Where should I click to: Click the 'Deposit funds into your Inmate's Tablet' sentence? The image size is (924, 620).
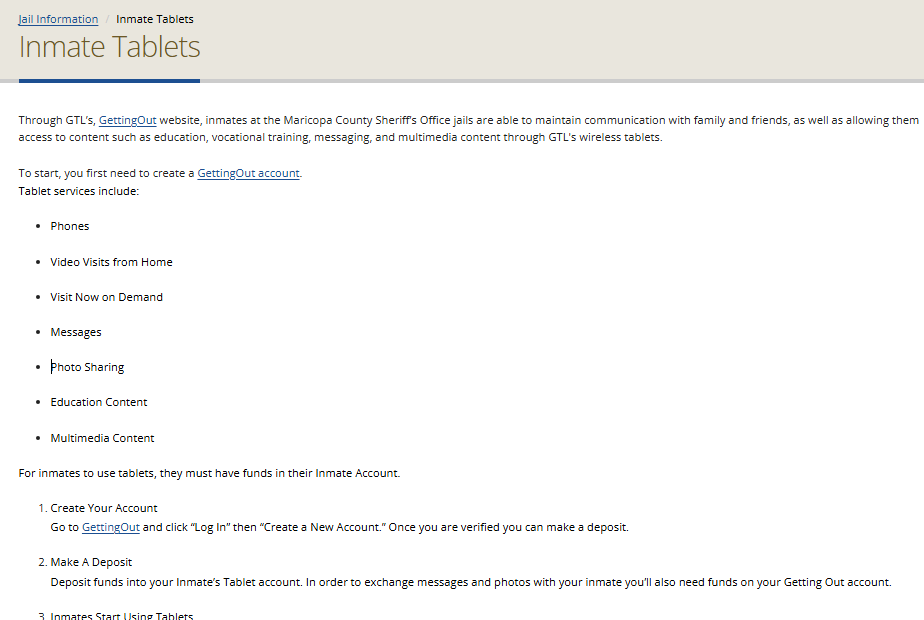click(x=470, y=582)
